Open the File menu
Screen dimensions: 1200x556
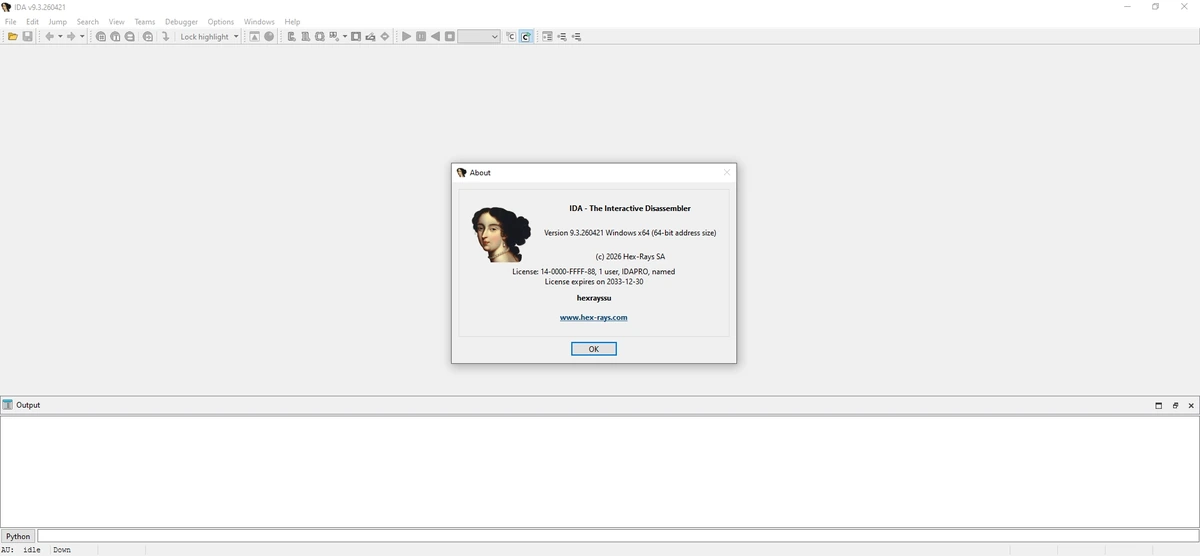11,21
